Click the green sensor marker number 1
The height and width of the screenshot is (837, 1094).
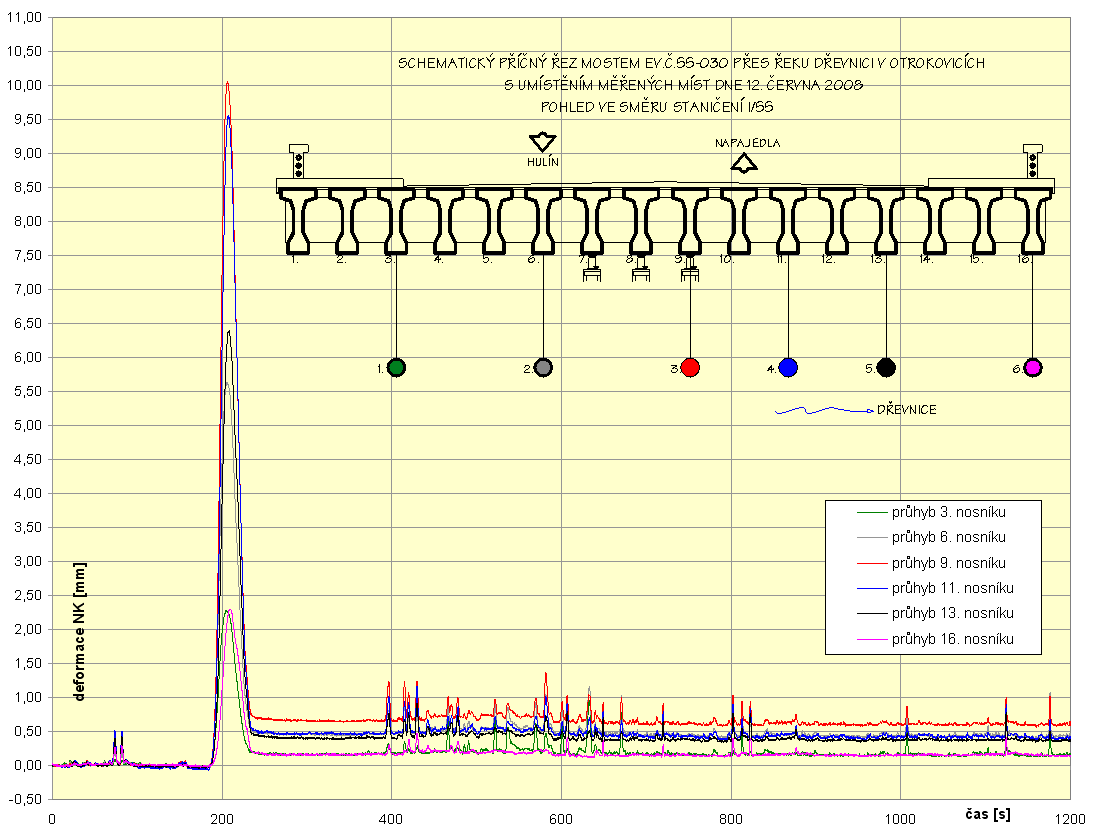point(396,367)
